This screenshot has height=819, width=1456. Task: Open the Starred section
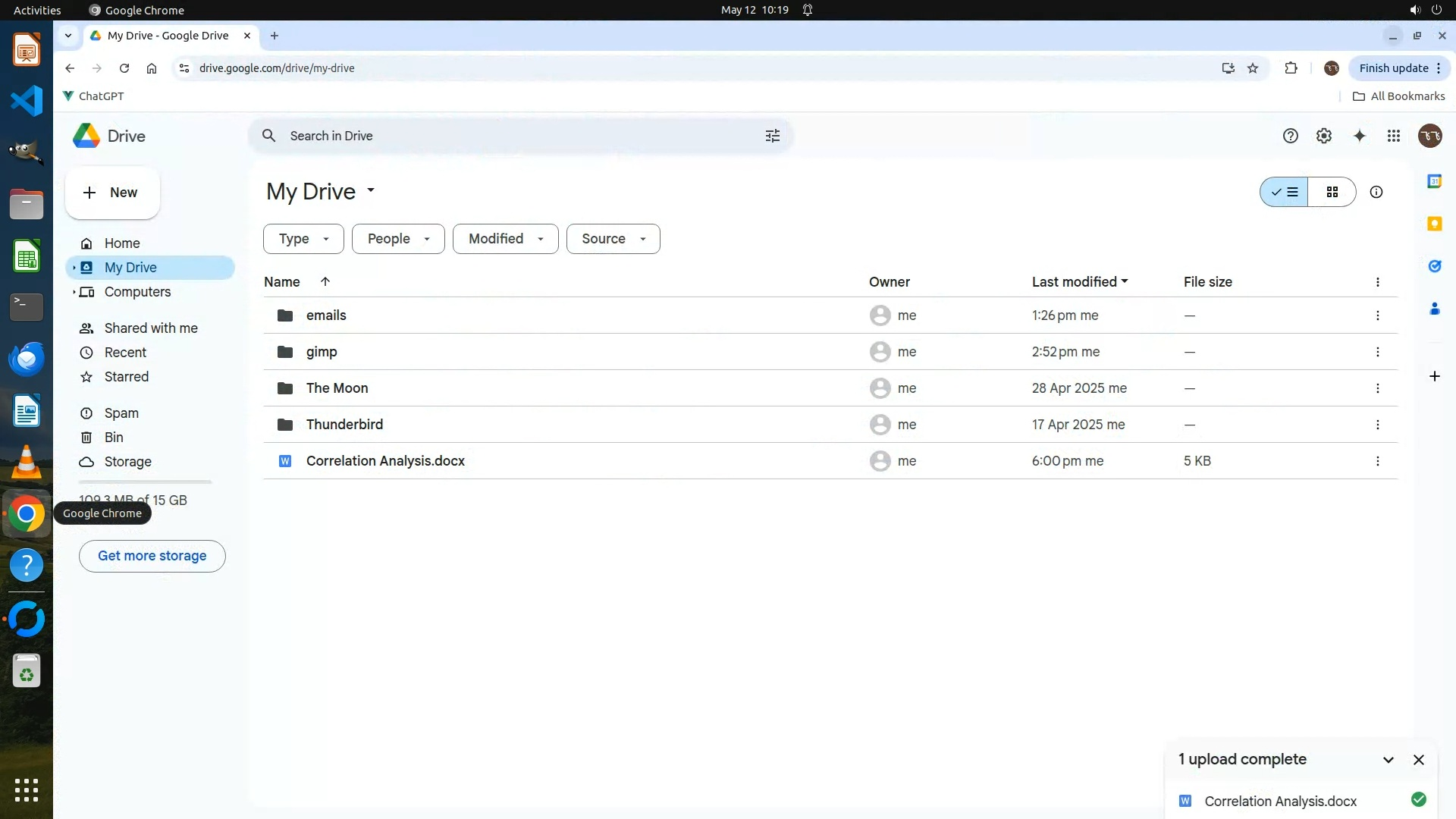[126, 377]
